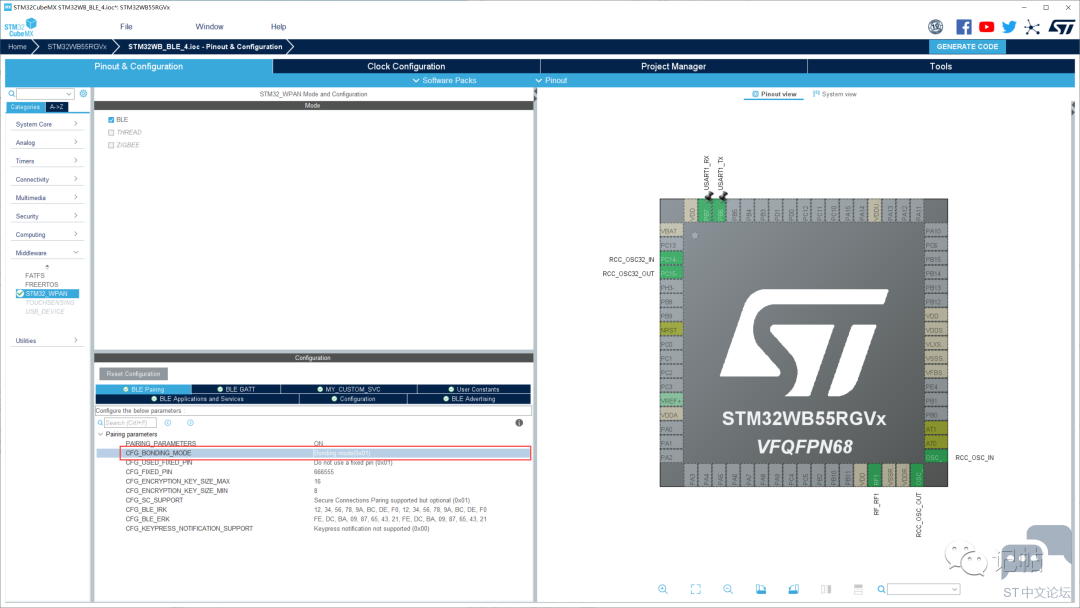Image resolution: width=1080 pixels, height=608 pixels.
Task: Toggle the THREAD mode checkbox
Action: pos(111,132)
